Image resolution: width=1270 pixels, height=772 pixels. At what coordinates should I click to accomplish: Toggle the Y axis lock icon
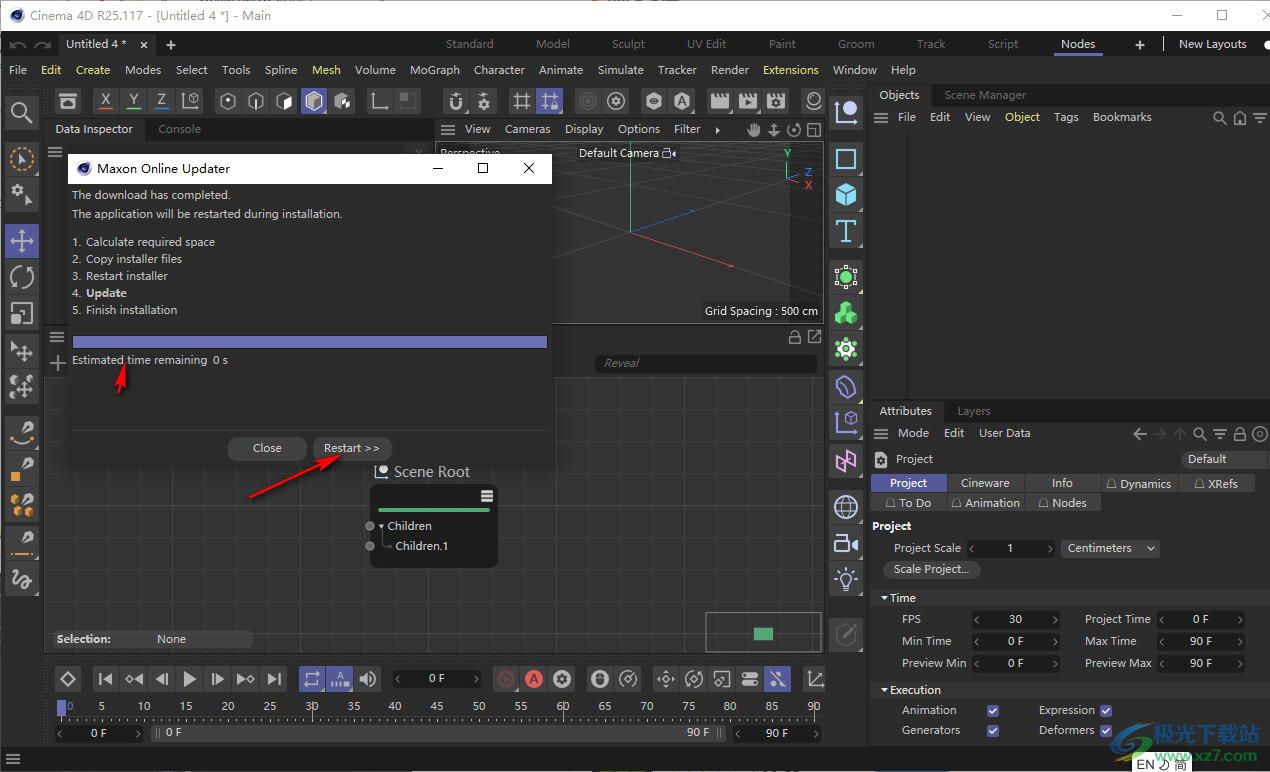coord(134,101)
